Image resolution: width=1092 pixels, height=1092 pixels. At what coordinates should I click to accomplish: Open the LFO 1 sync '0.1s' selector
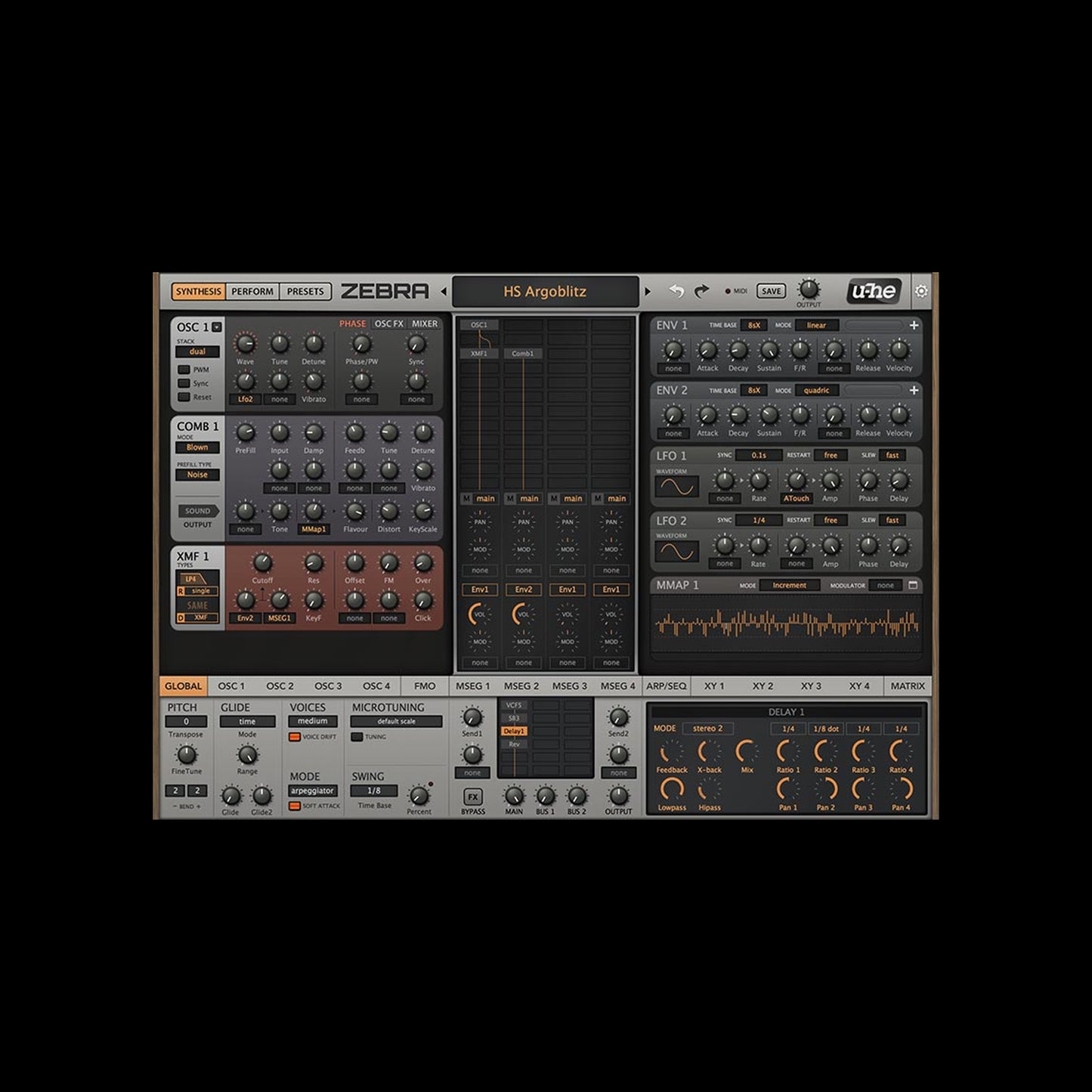click(x=759, y=455)
